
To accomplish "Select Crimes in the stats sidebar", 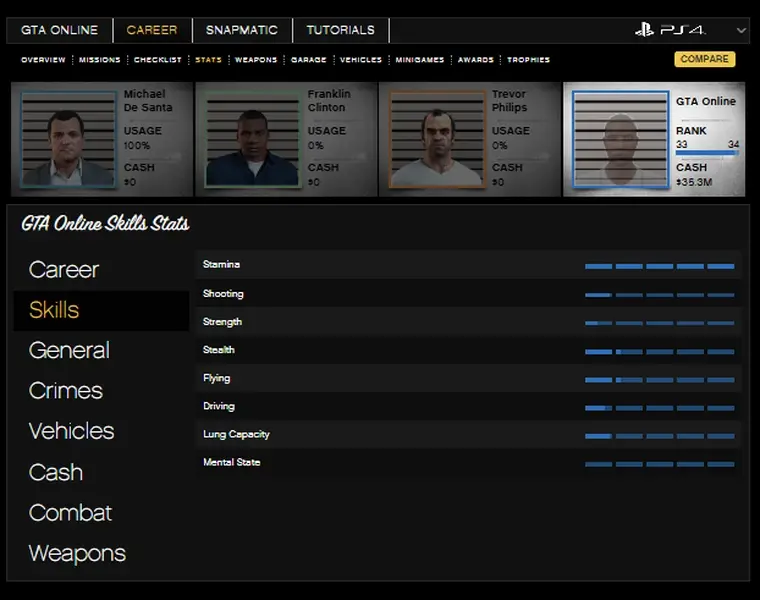I will [x=66, y=391].
